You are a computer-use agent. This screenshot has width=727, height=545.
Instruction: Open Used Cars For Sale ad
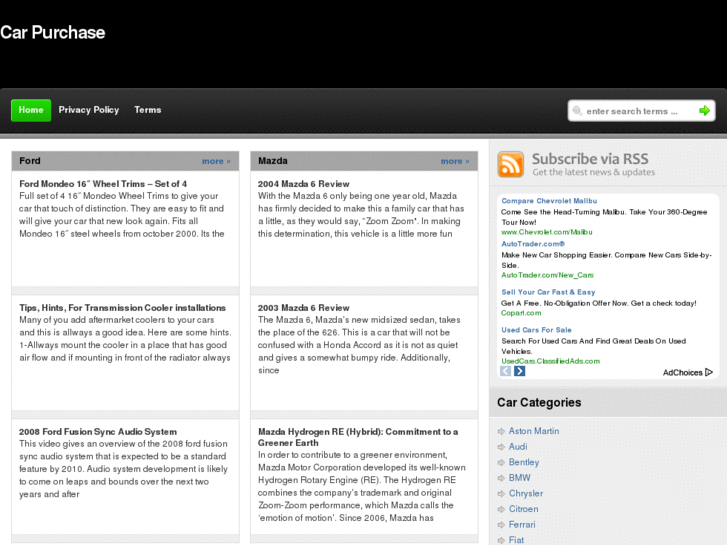pyautogui.click(x=536, y=330)
